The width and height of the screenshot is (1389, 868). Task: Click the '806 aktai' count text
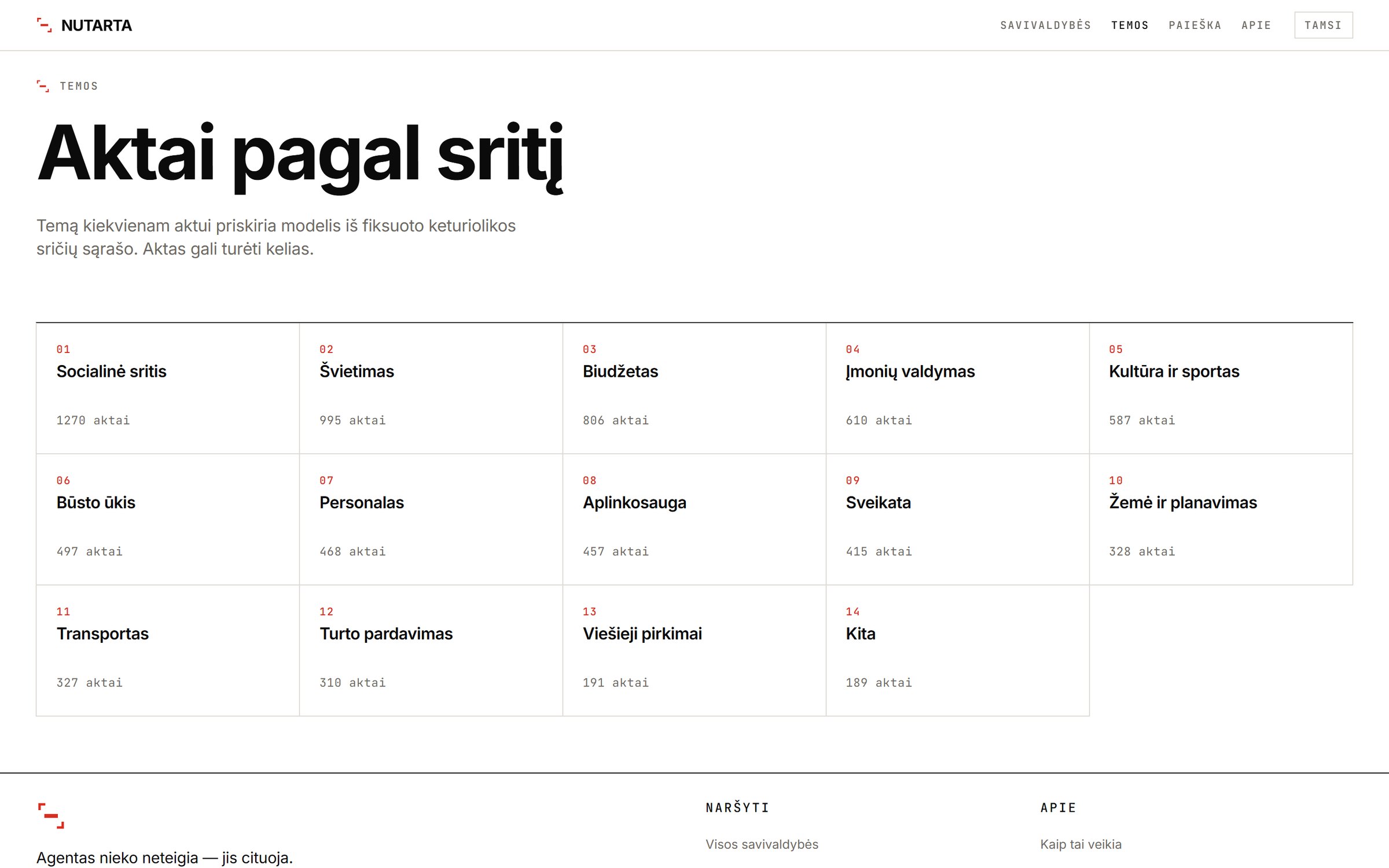coord(616,420)
